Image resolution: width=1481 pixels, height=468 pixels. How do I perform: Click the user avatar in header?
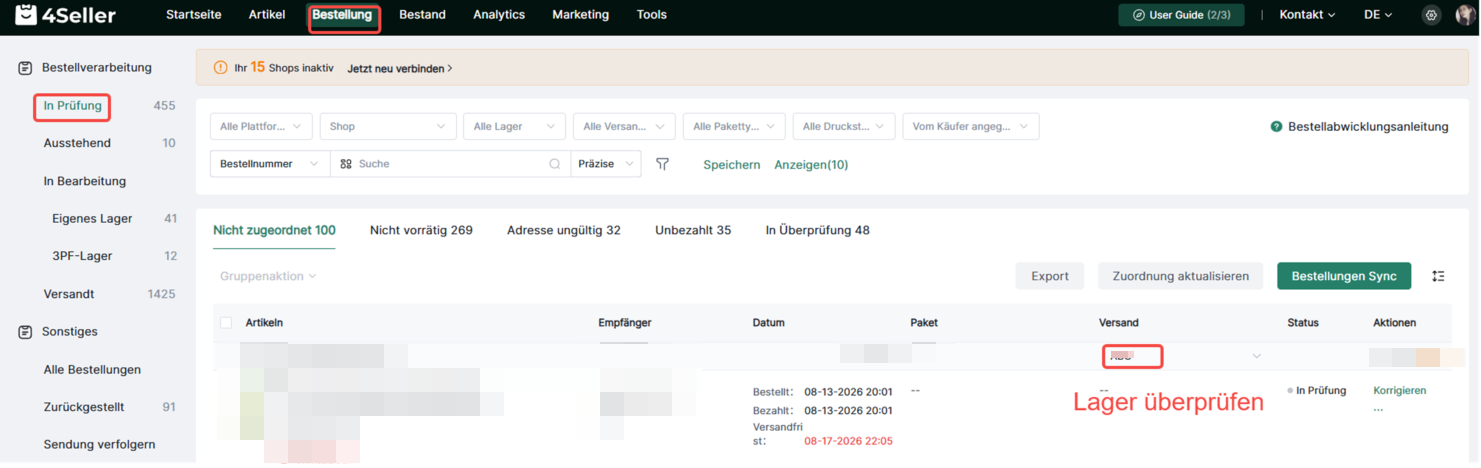tap(1465, 15)
